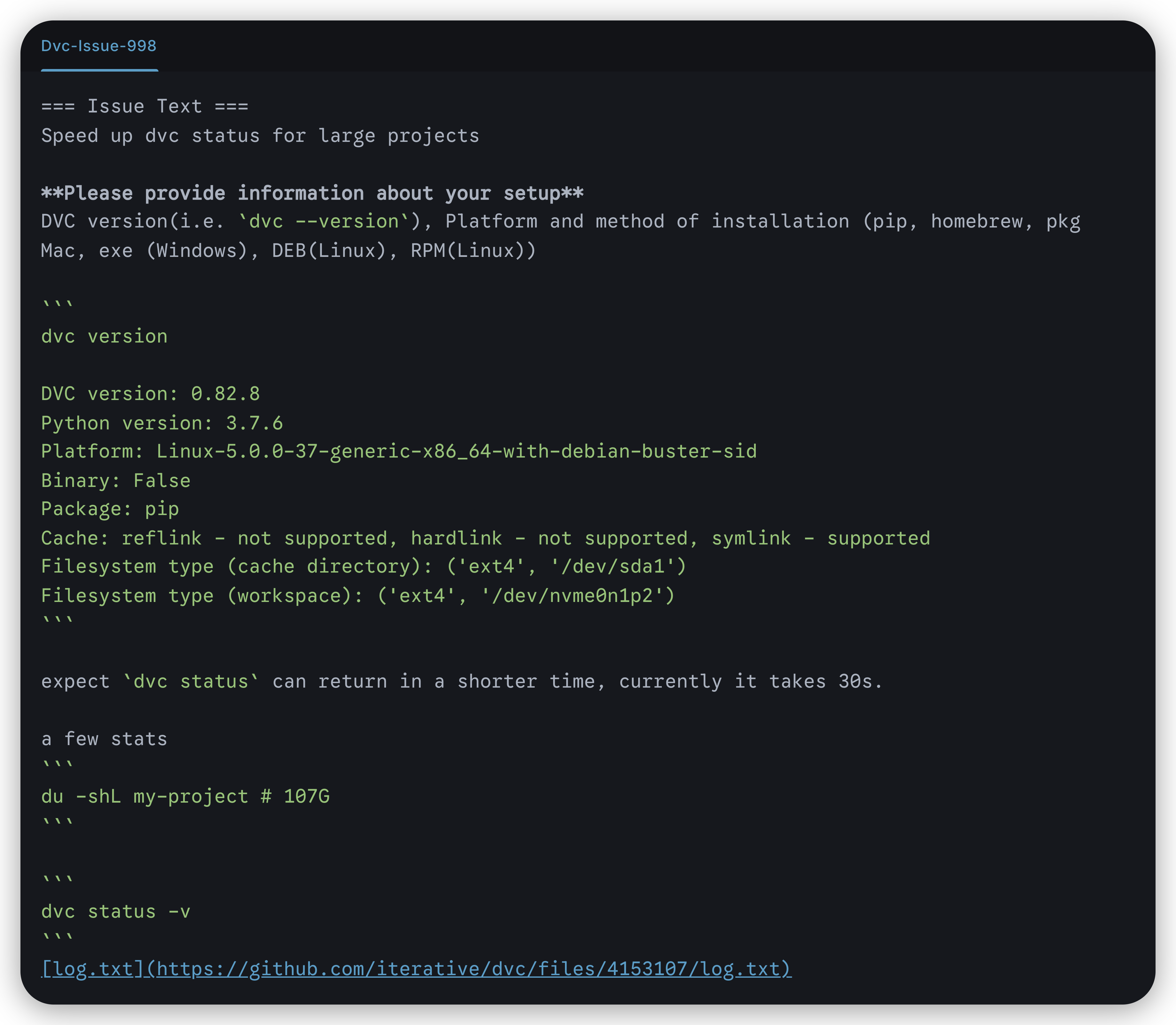1176x1025 pixels.
Task: Click the inline code 'dvc --version'
Action: (x=324, y=221)
